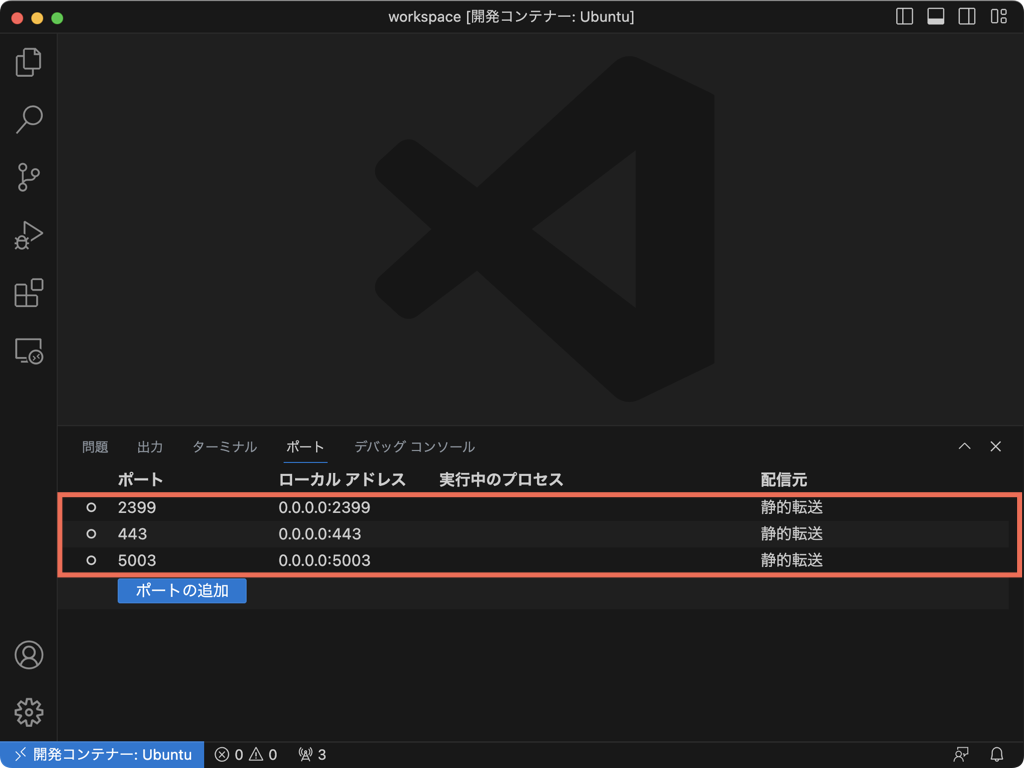This screenshot has width=1024, height=768.
Task: Click the red close window button
Action: [x=17, y=18]
